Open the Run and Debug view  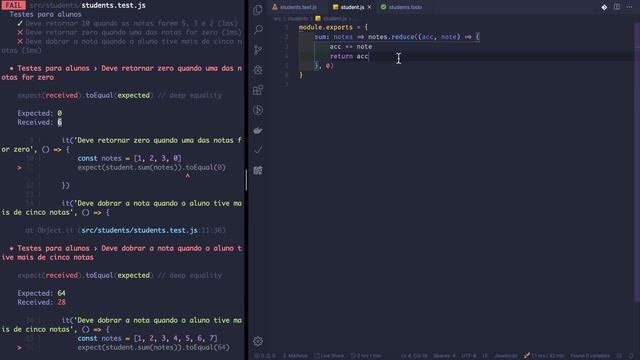(258, 70)
